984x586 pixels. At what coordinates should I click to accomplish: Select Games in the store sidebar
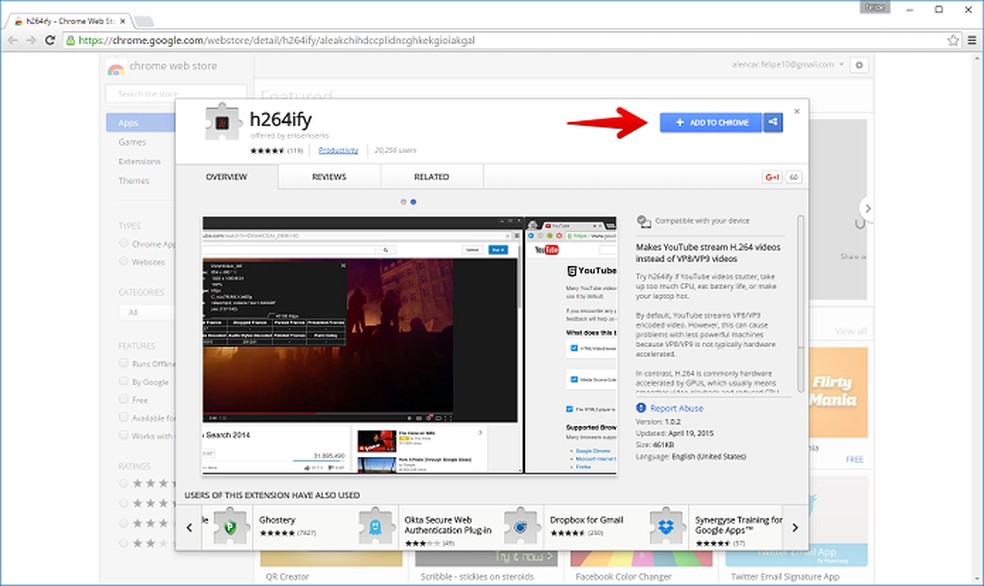(132, 142)
